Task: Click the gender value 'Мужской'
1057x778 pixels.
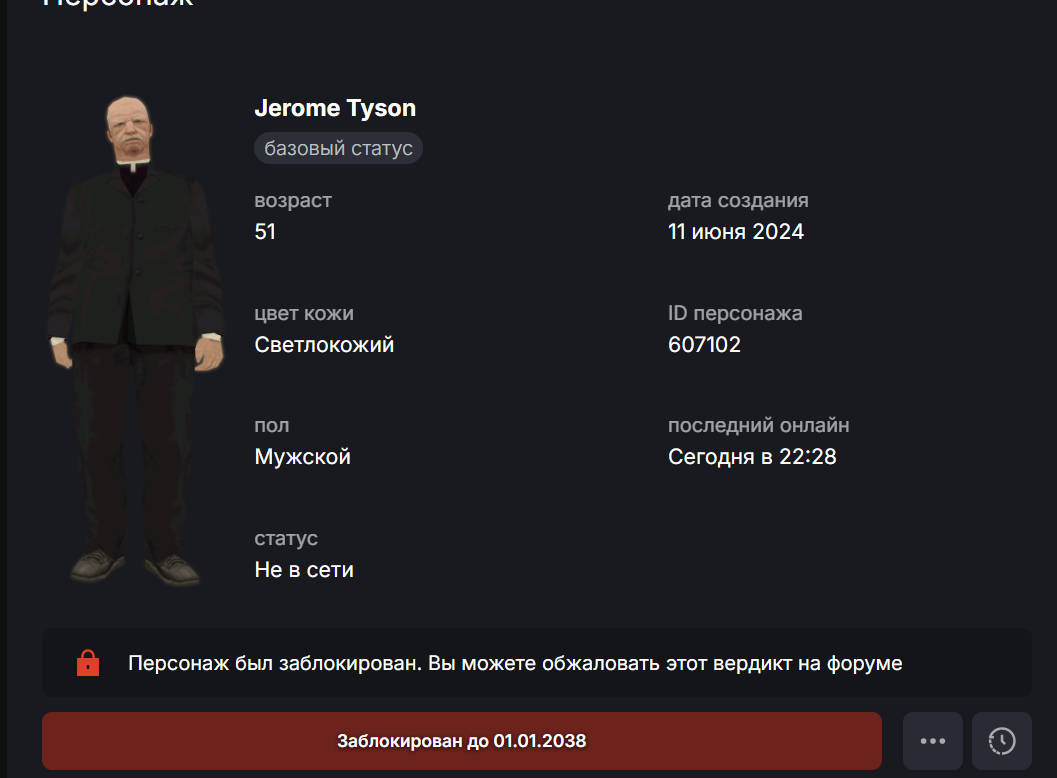Action: coord(303,457)
